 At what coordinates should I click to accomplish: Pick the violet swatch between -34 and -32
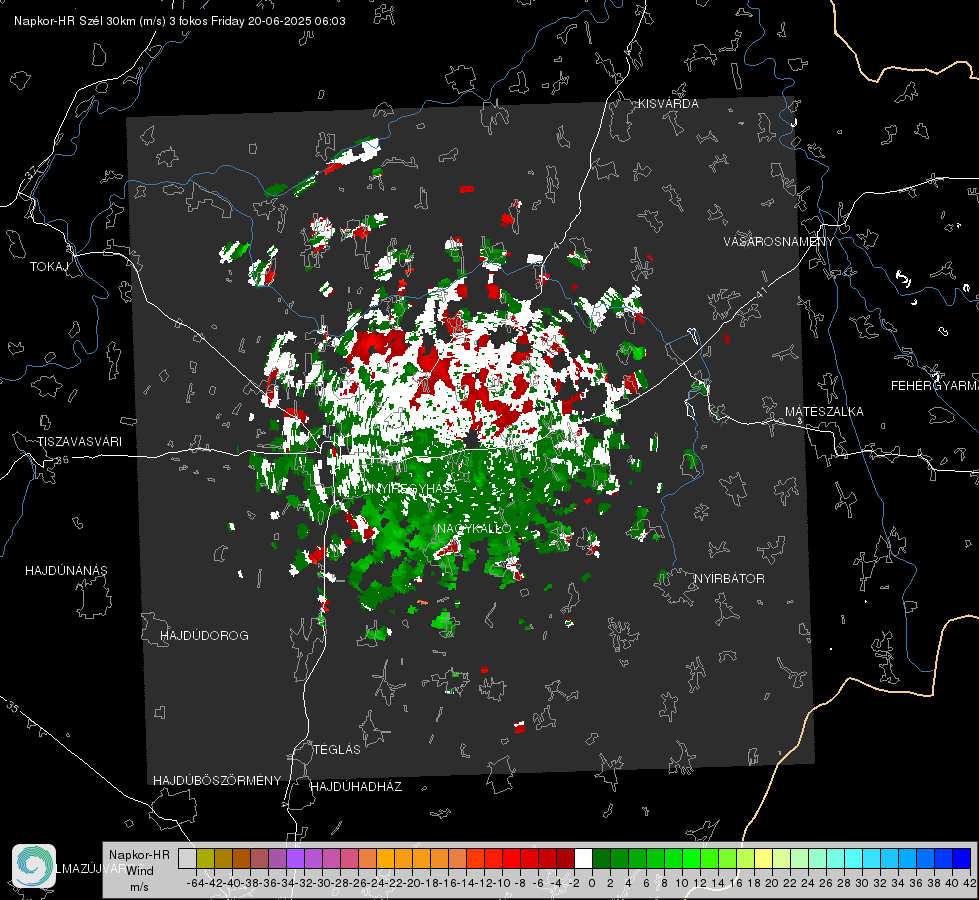pyautogui.click(x=295, y=858)
